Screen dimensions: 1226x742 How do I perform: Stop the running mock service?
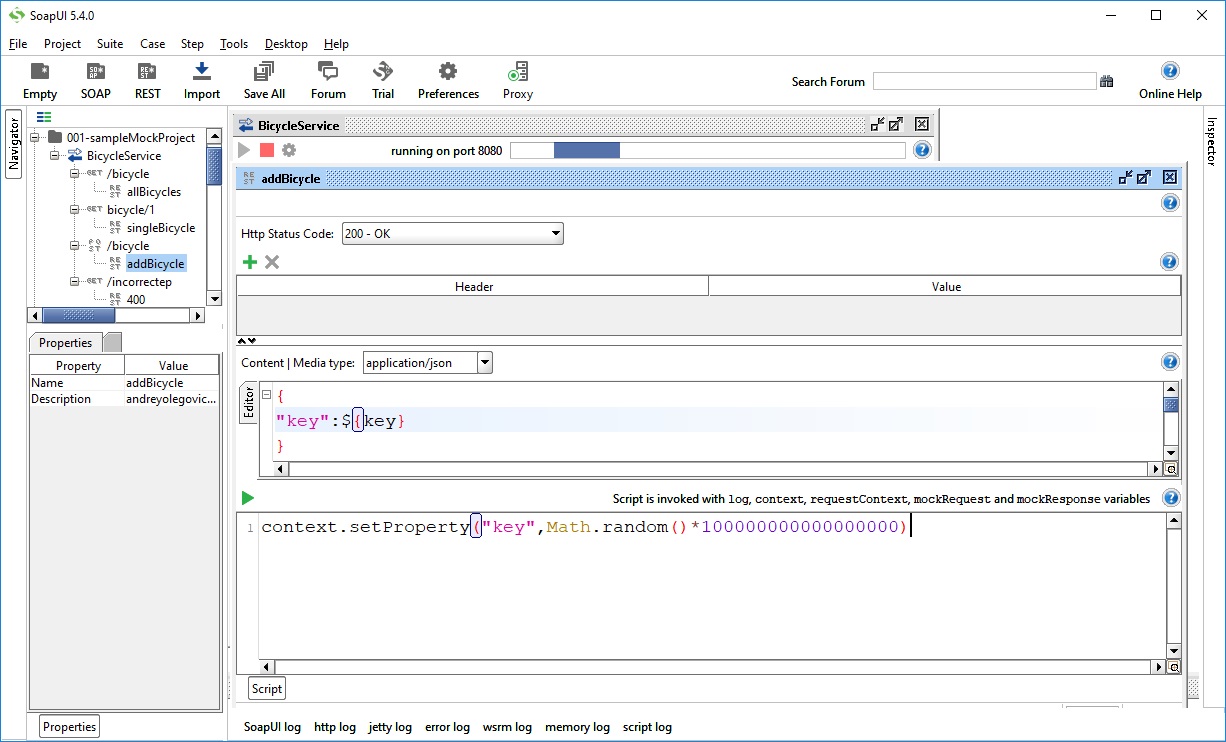(x=266, y=150)
